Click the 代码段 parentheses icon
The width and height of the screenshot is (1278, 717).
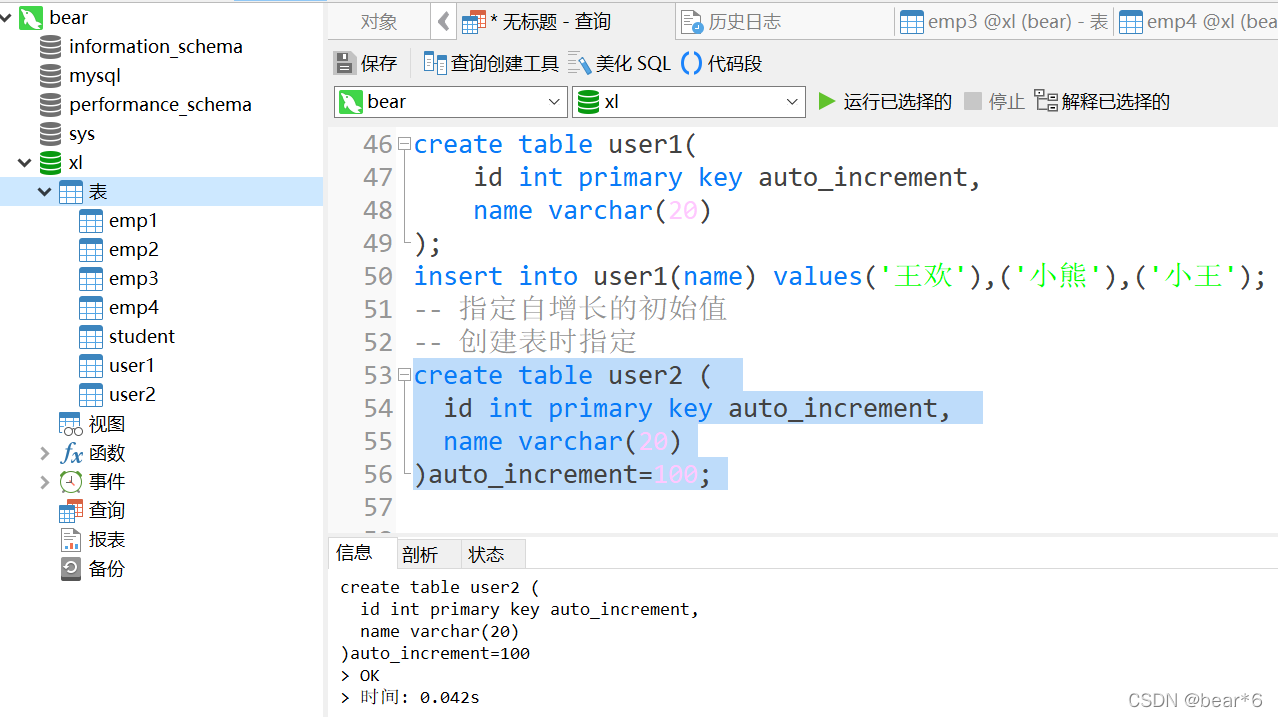point(691,64)
